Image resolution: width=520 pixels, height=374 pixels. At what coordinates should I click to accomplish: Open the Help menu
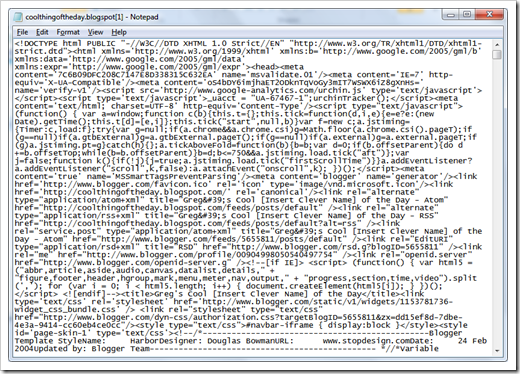pyautogui.click(x=119, y=32)
